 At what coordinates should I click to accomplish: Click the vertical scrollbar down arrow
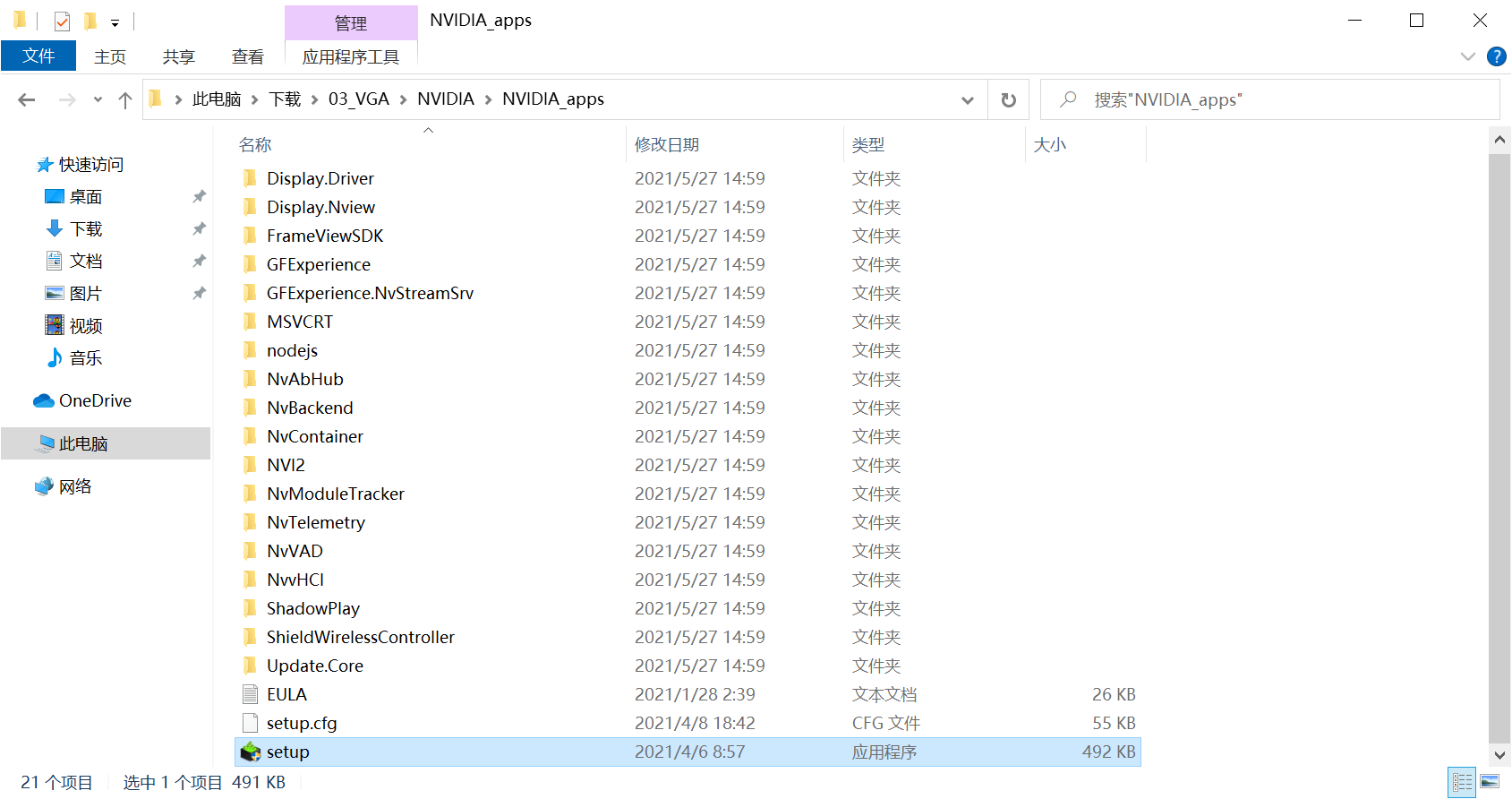coord(1499,754)
